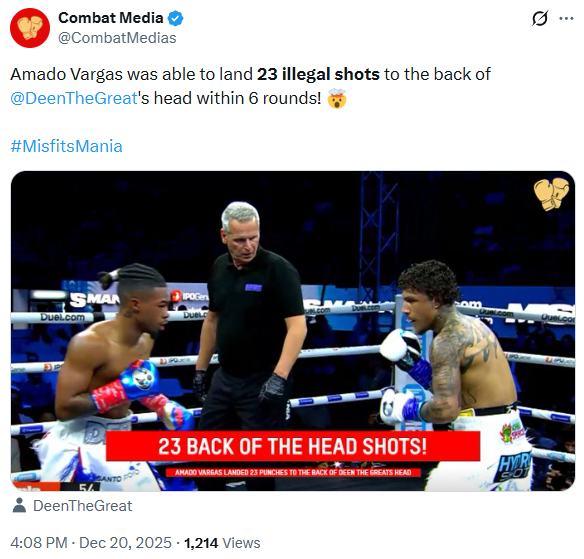This screenshot has height=559, width=584.
Task: Click the Duel.com rope banner in the video
Action: coord(63,317)
